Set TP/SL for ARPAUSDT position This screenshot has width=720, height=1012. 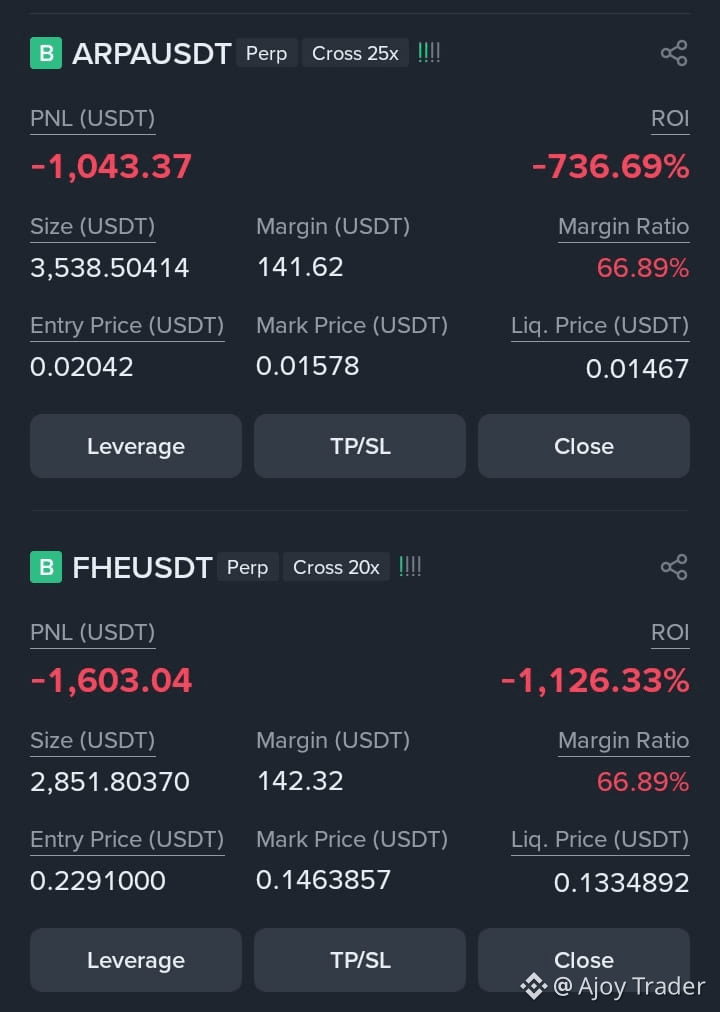(360, 446)
